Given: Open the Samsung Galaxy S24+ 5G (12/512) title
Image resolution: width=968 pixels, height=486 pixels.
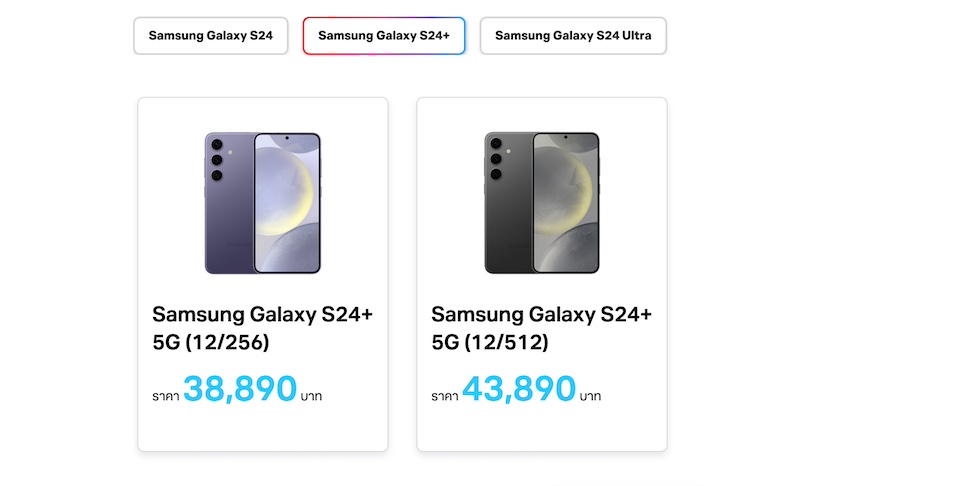Looking at the screenshot, I should [x=541, y=328].
